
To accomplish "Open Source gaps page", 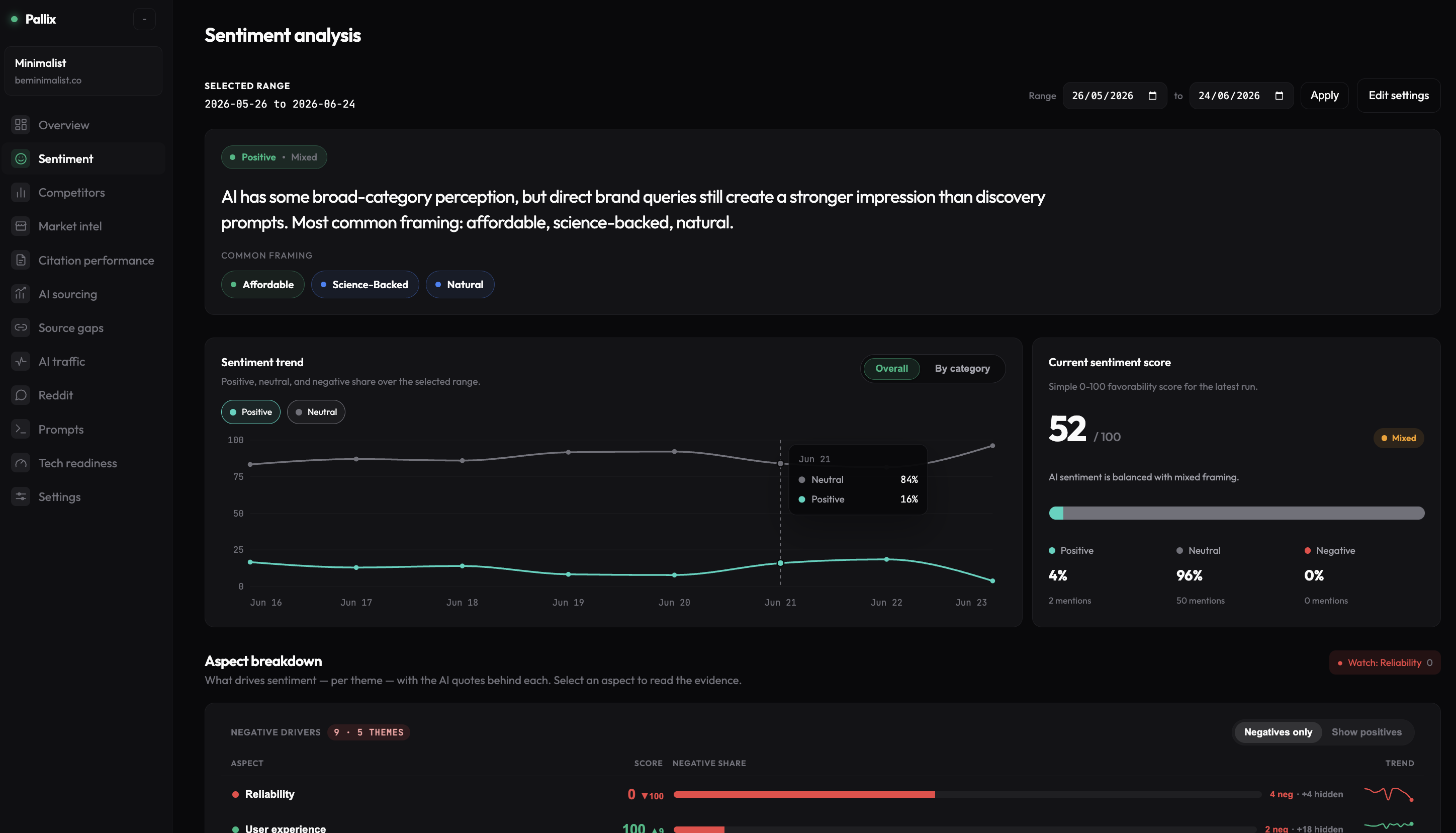I will pyautogui.click(x=83, y=328).
